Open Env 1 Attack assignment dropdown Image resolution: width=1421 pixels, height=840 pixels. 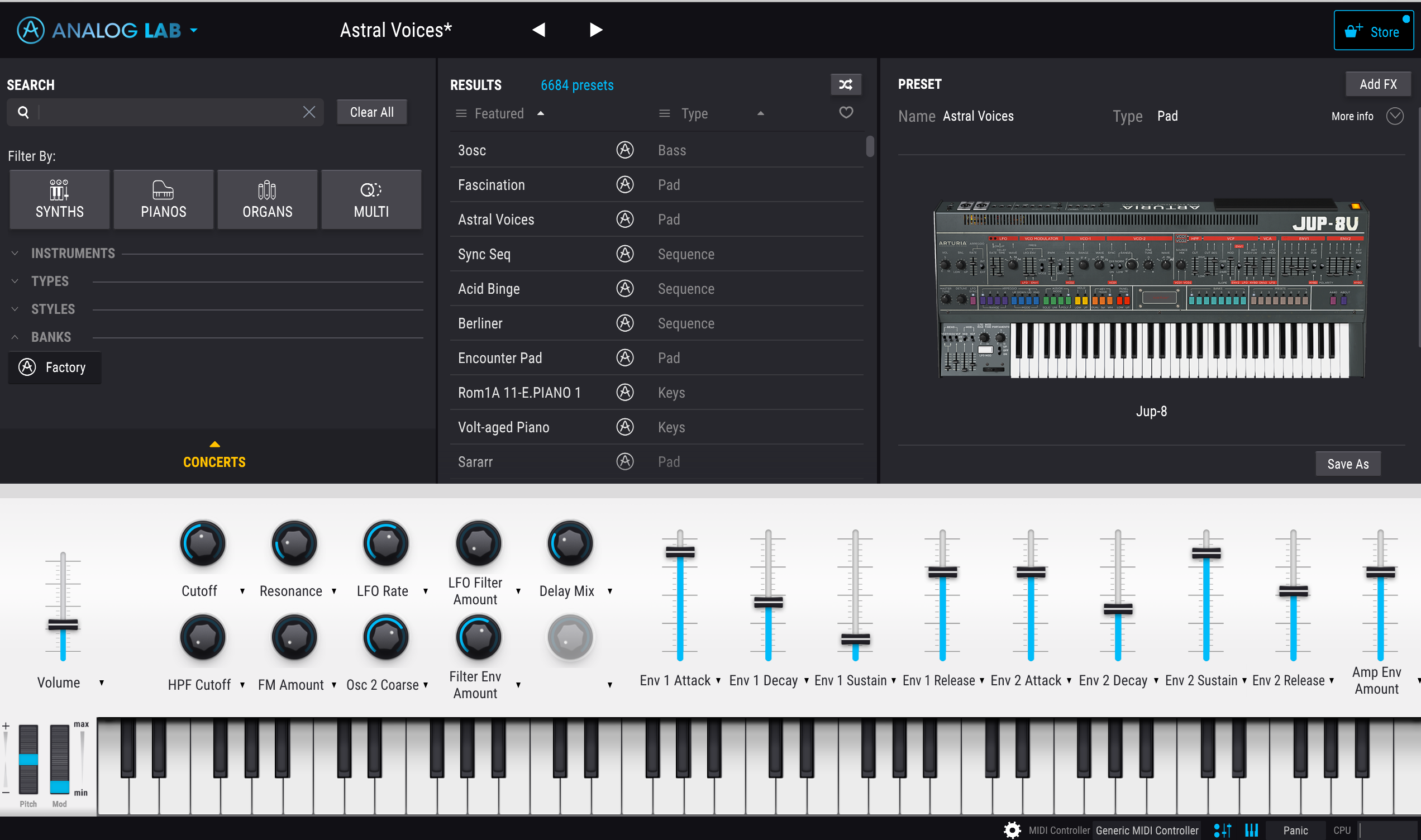tap(718, 680)
